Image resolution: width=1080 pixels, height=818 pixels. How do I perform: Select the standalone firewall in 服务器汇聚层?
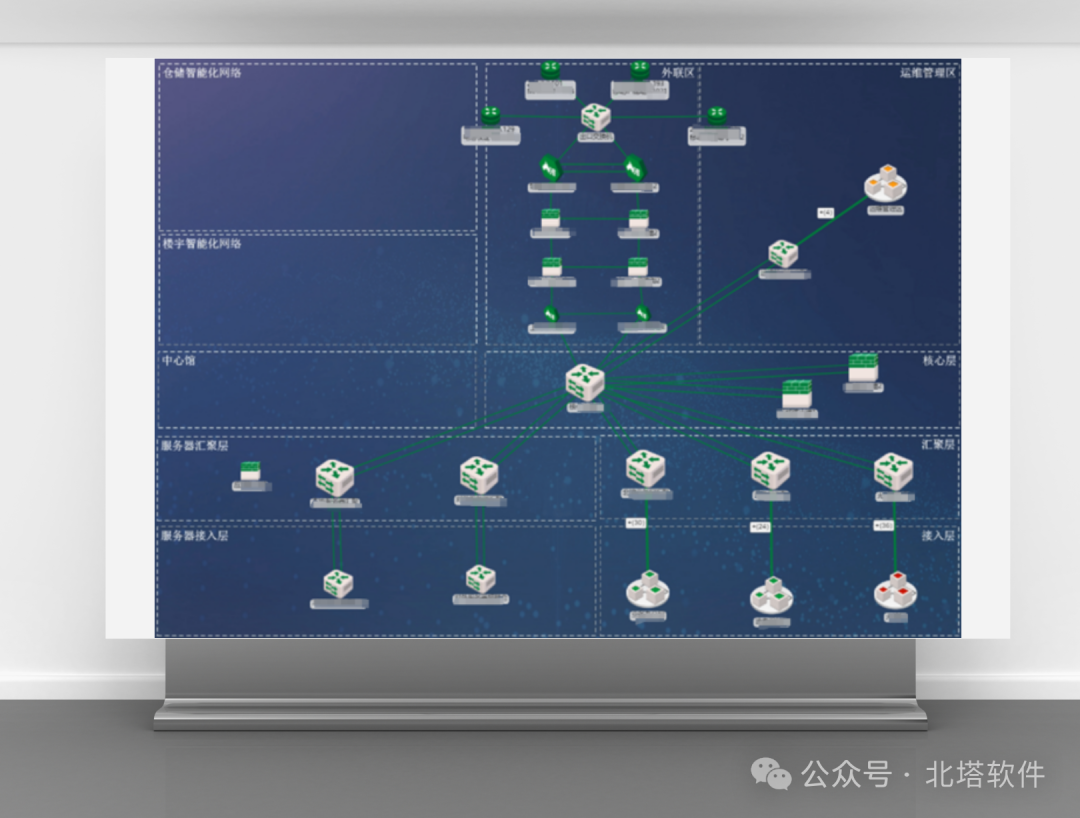250,471
